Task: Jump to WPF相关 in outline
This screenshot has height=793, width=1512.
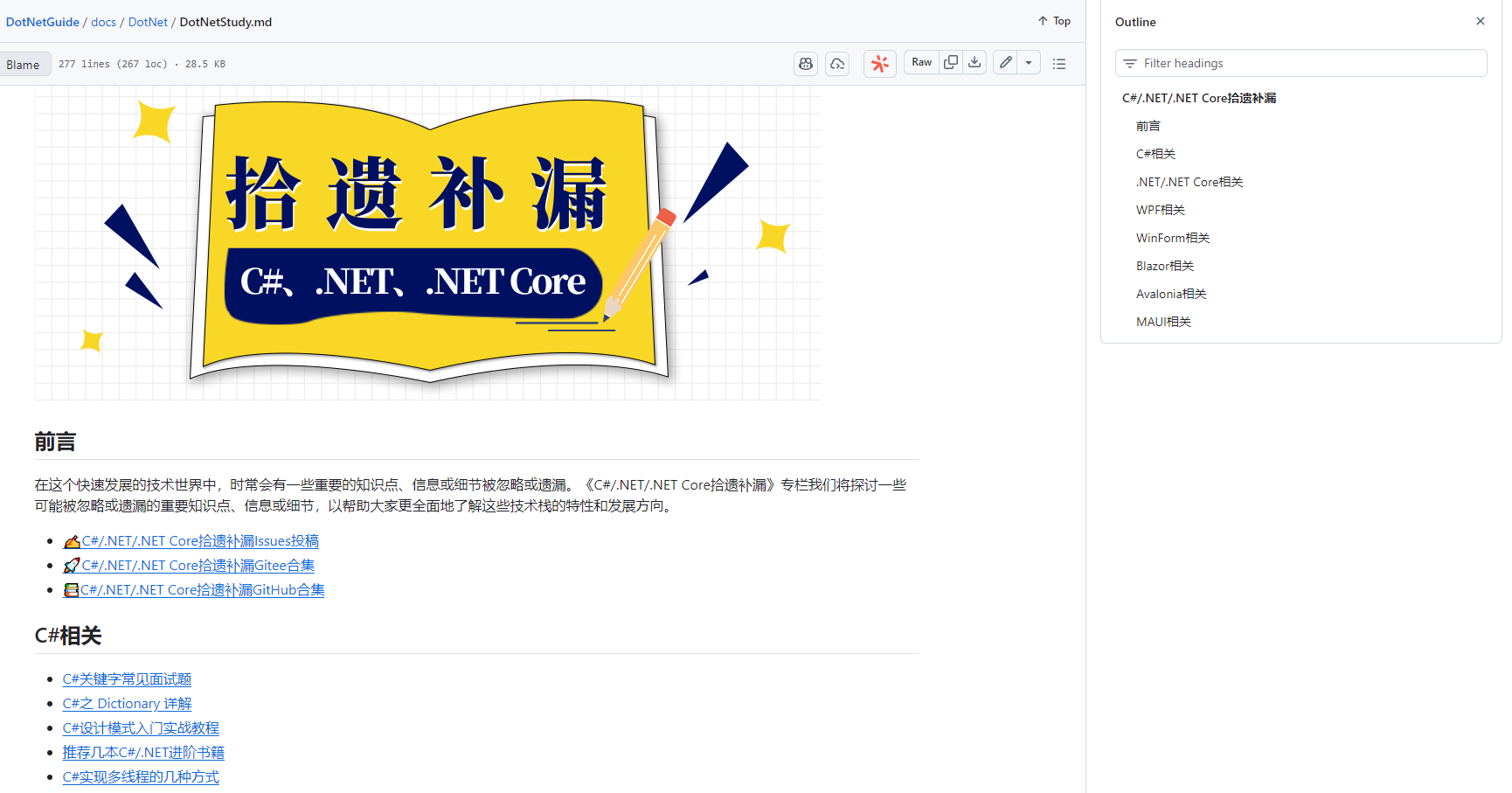Action: 1161,210
